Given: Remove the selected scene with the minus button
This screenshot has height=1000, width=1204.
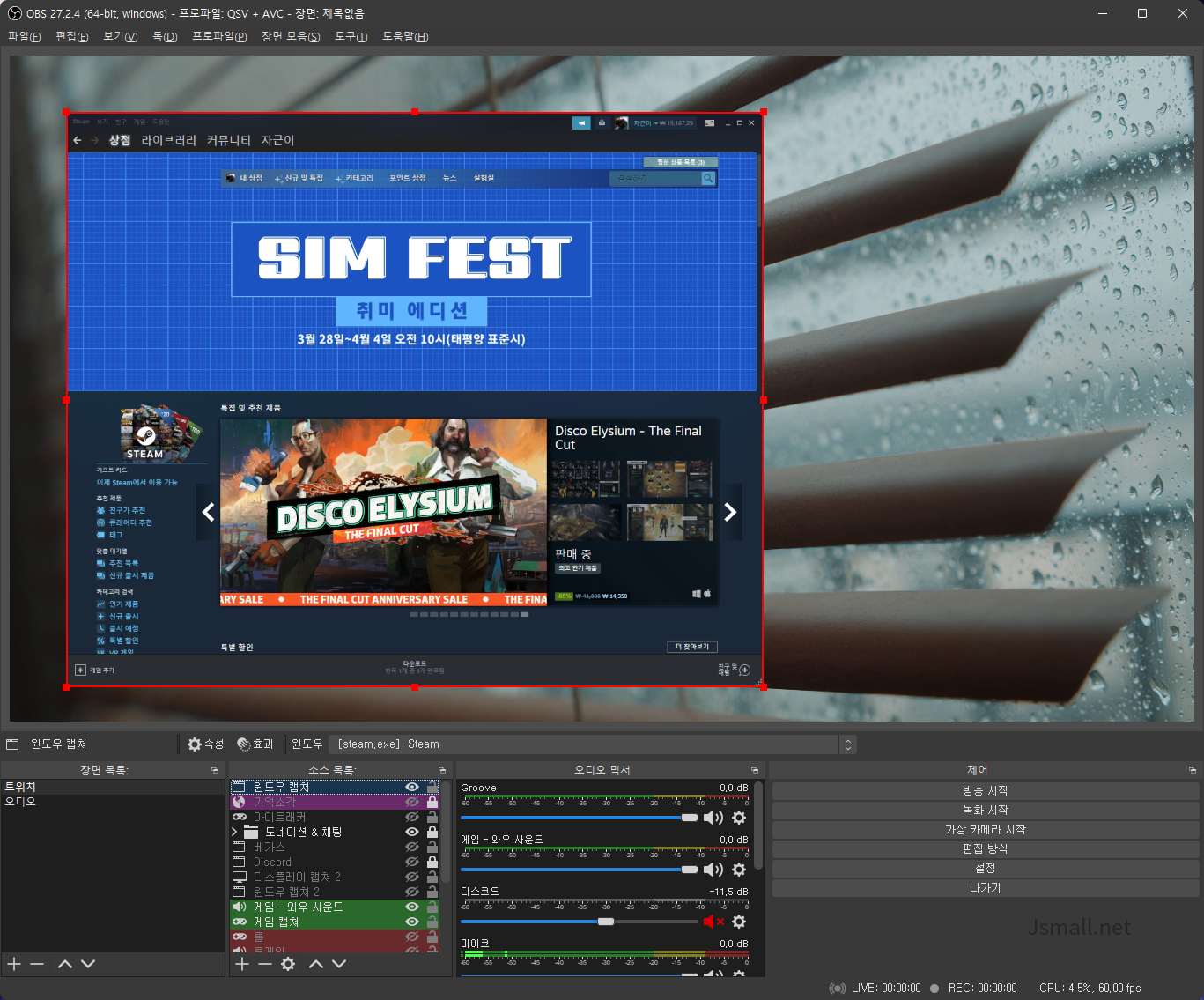Looking at the screenshot, I should pos(37,964).
